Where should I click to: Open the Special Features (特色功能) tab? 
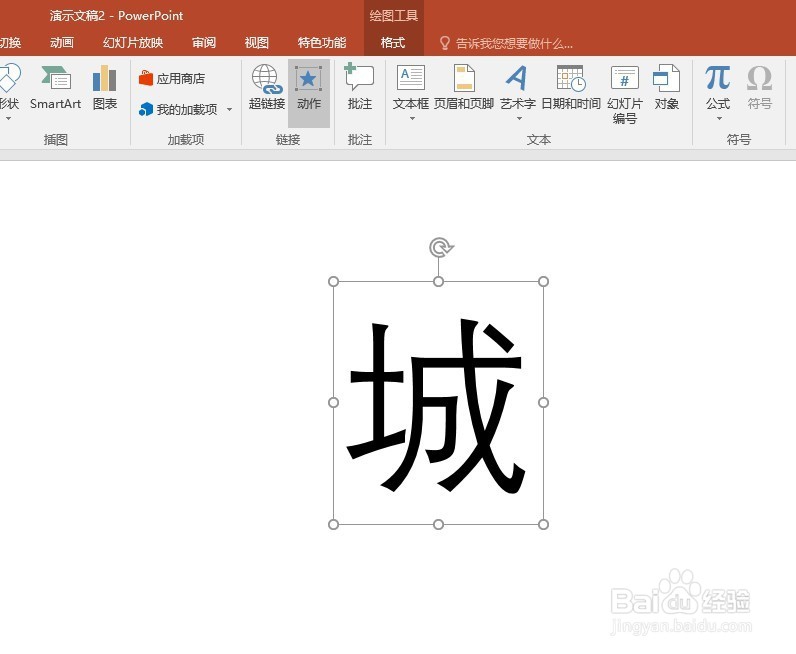[322, 43]
